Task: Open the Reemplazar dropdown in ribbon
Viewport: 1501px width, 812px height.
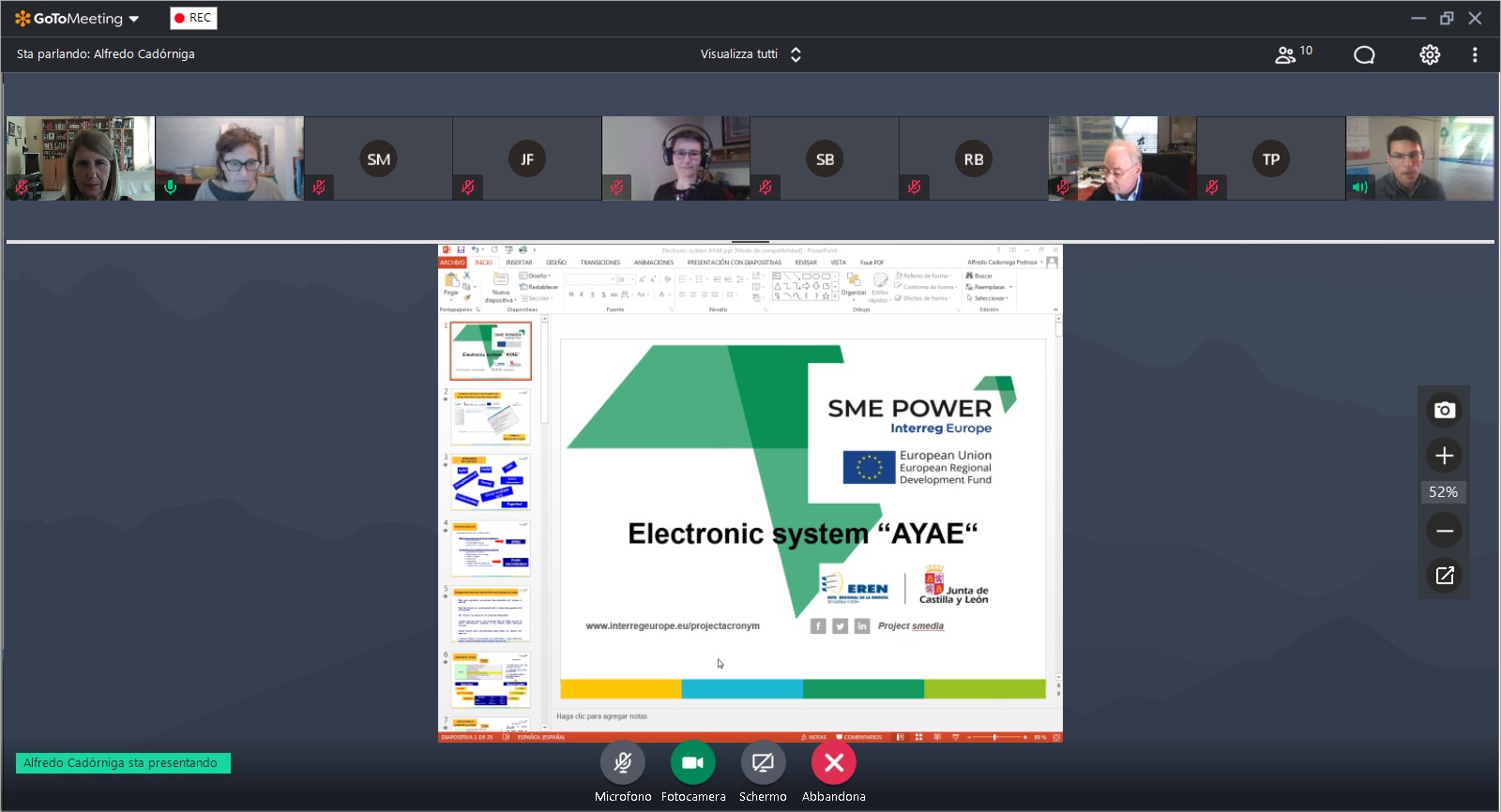Action: 990,287
